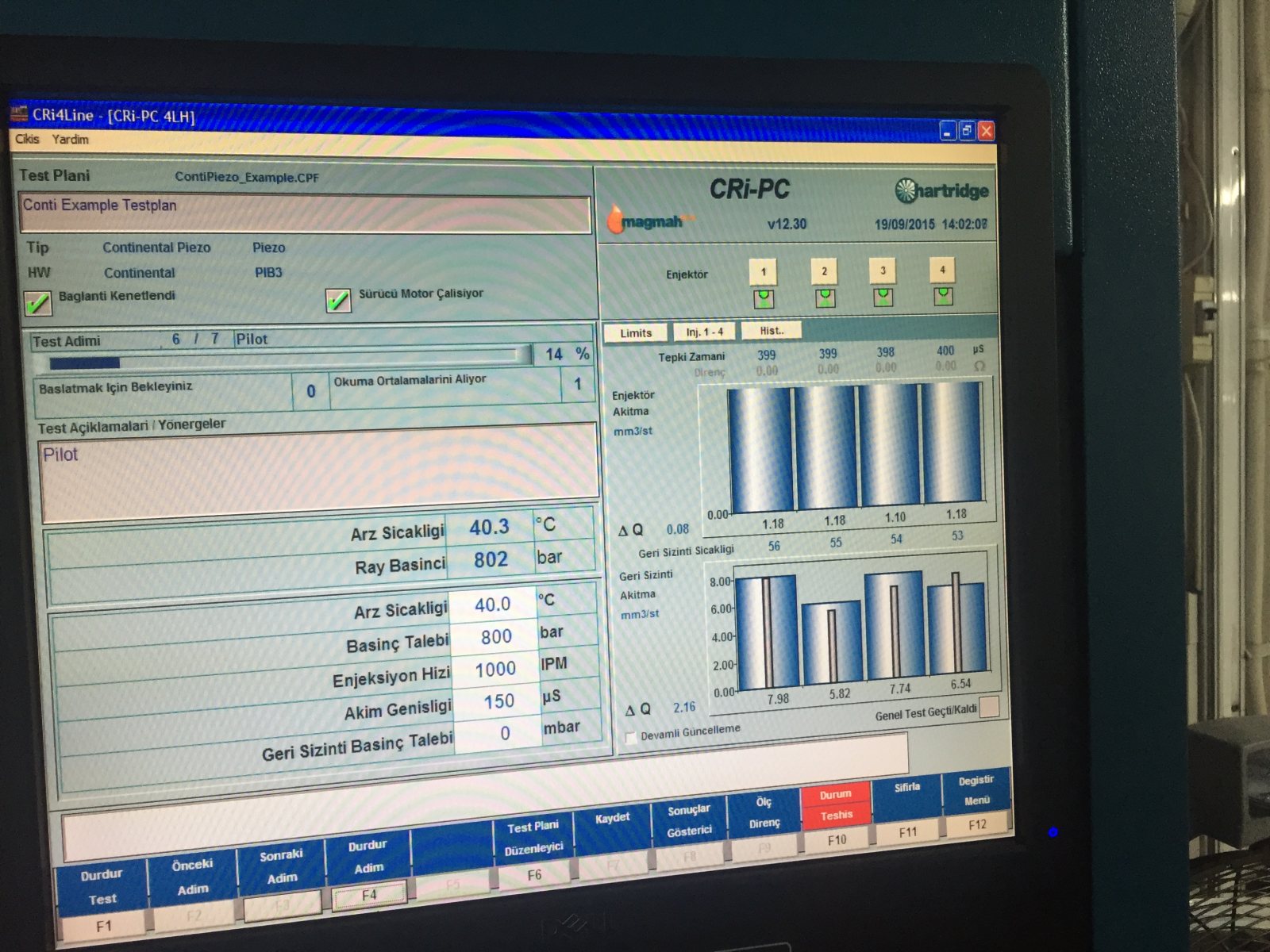Click the magmah logo
This screenshot has width=1270, height=952.
click(649, 220)
